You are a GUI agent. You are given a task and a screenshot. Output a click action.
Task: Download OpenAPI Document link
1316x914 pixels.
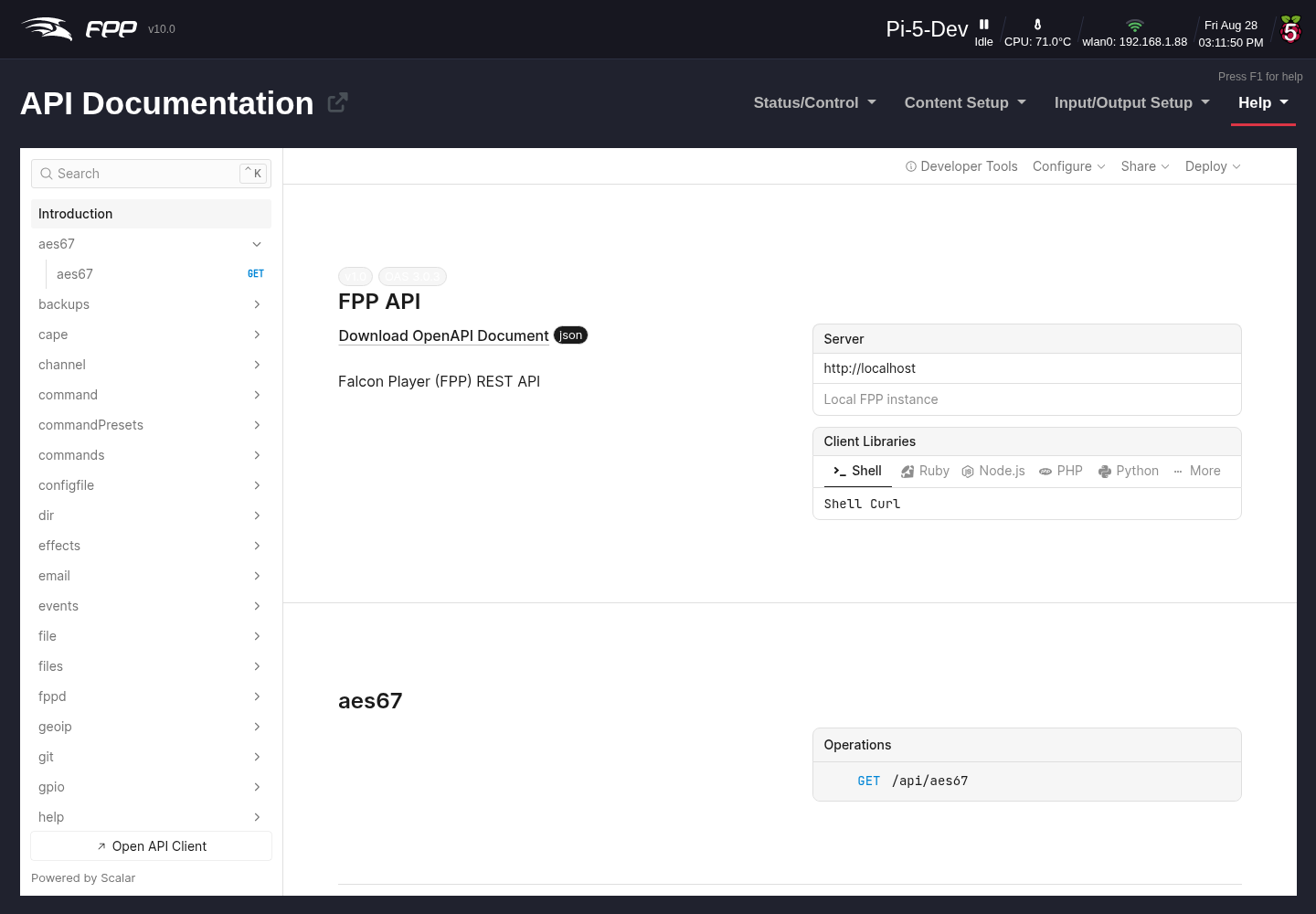pos(443,335)
